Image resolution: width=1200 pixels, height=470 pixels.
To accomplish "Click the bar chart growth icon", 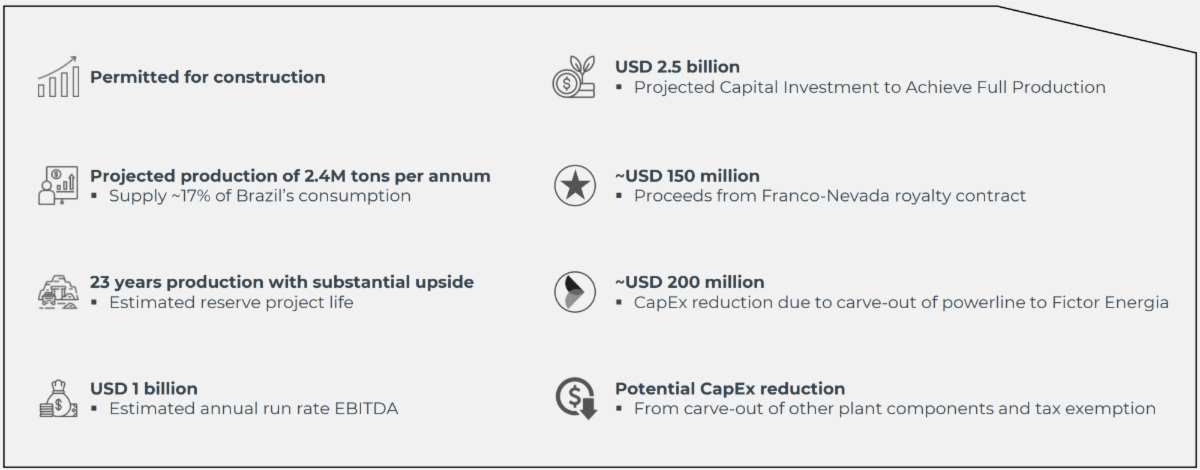I will pyautogui.click(x=58, y=78).
